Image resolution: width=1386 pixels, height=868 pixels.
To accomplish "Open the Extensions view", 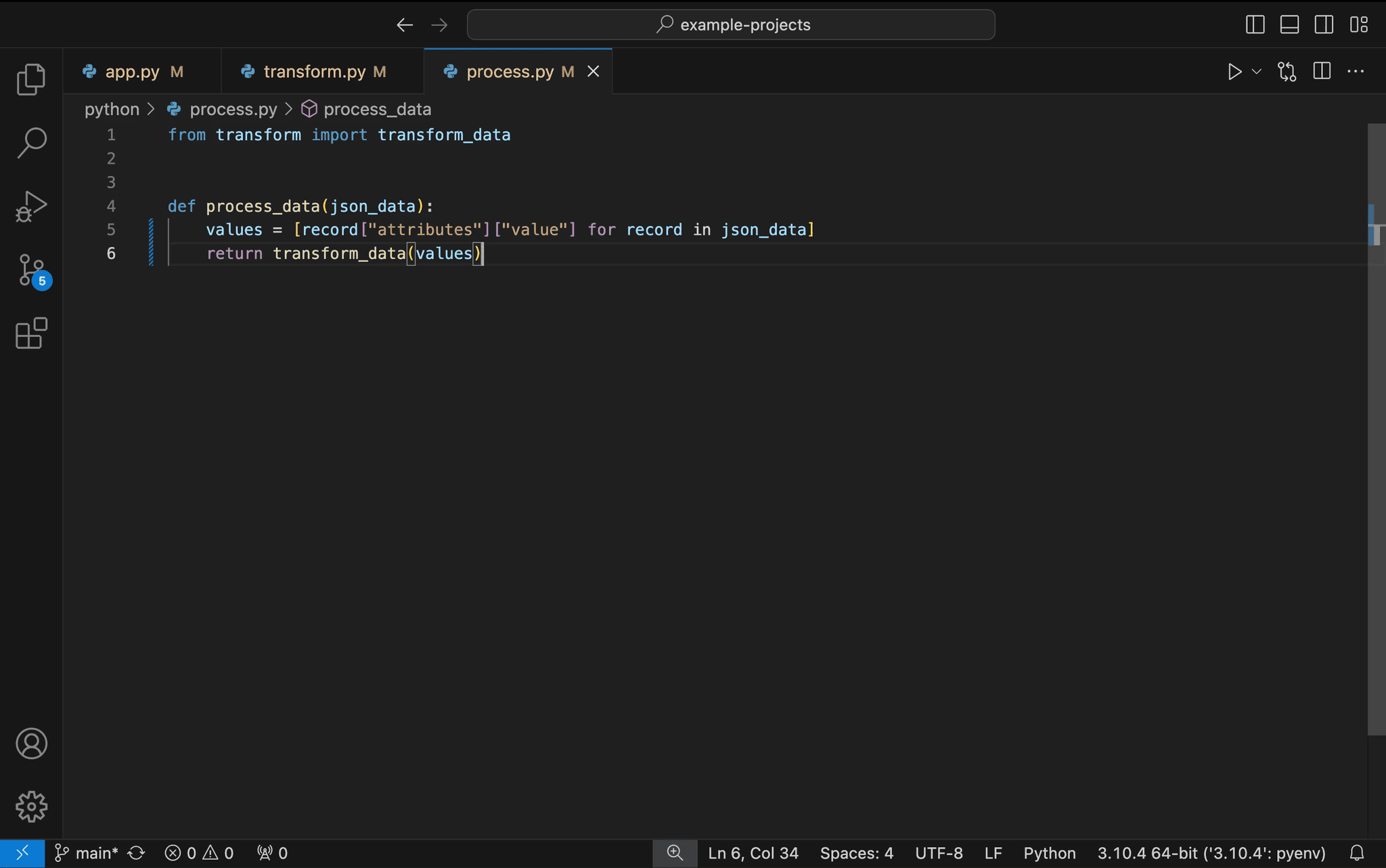I will [x=31, y=334].
